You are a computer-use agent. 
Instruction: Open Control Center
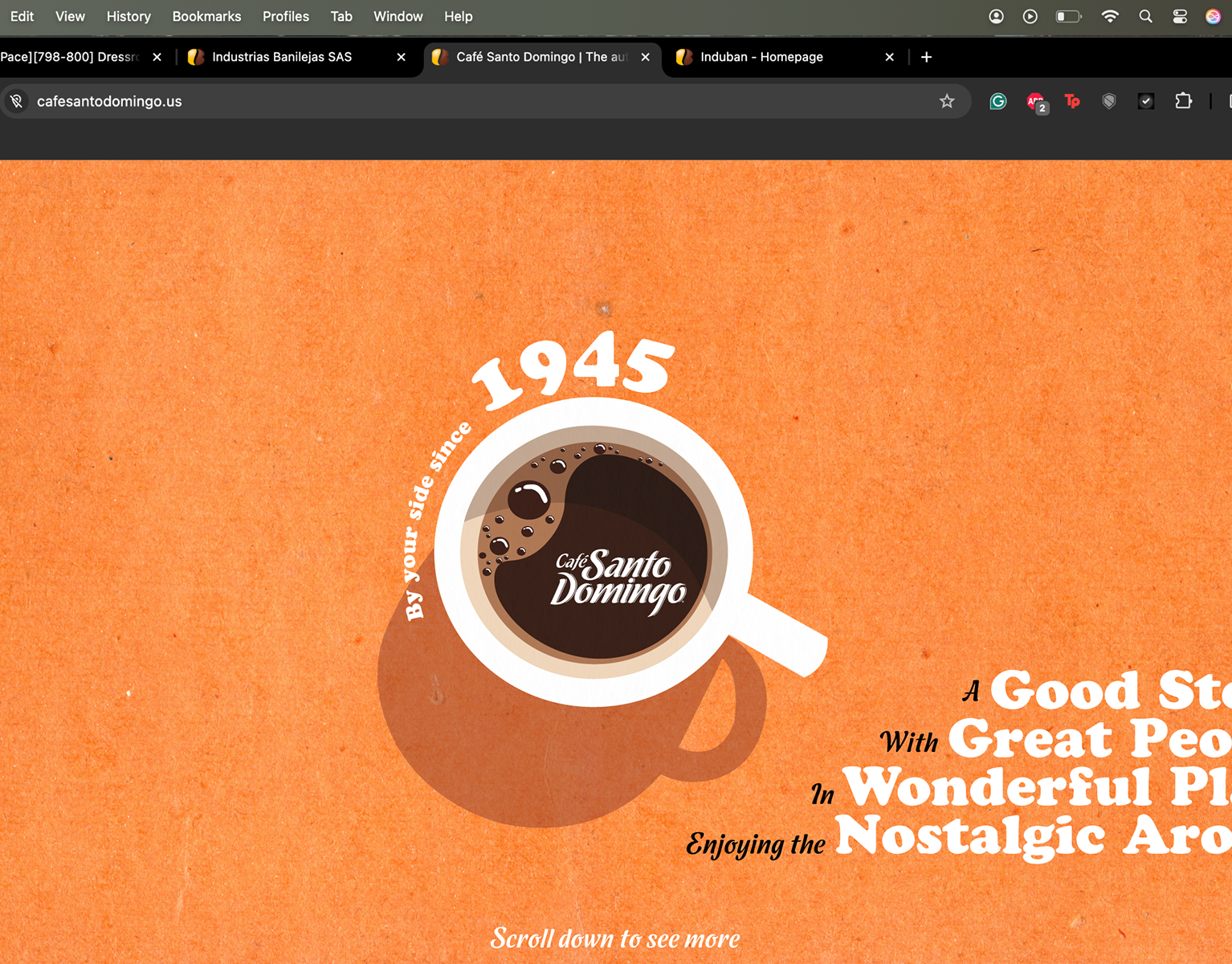pos(1180,16)
